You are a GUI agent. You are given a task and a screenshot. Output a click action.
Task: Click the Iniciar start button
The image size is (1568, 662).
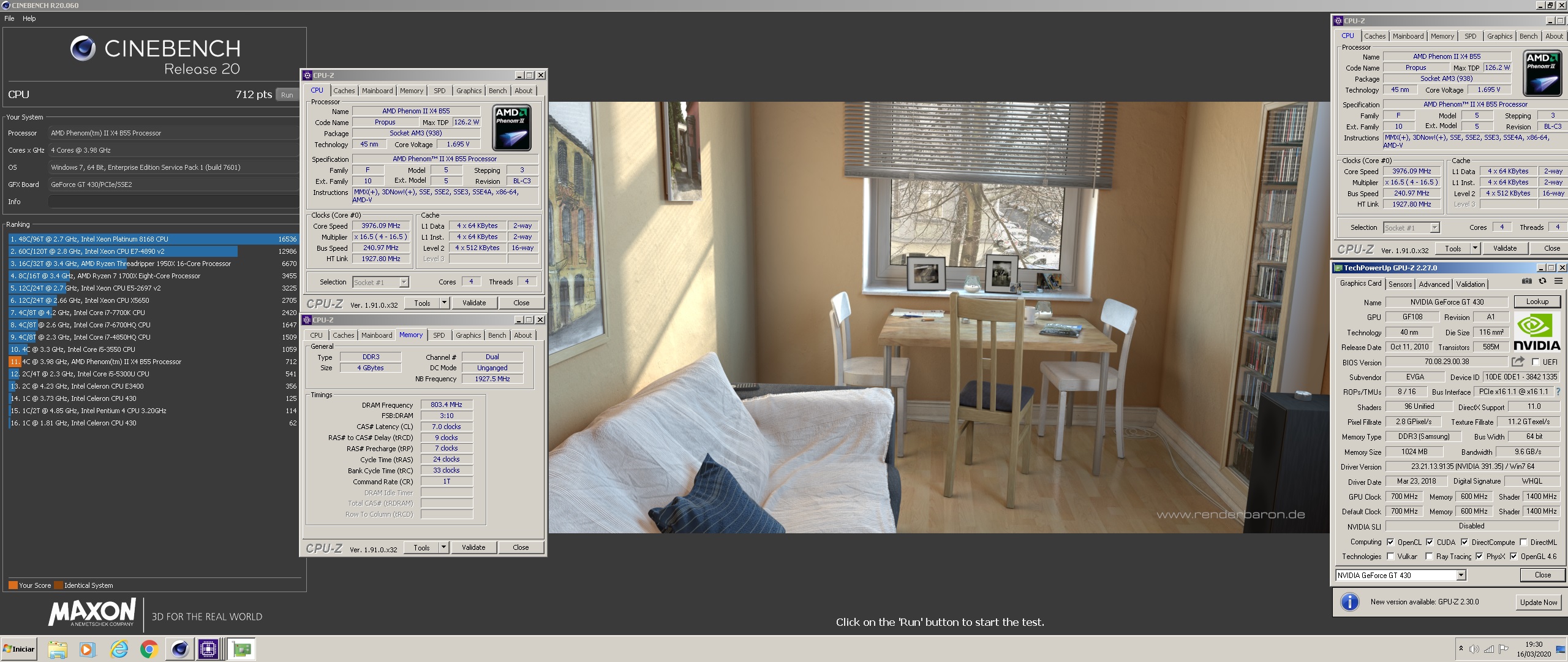click(19, 649)
